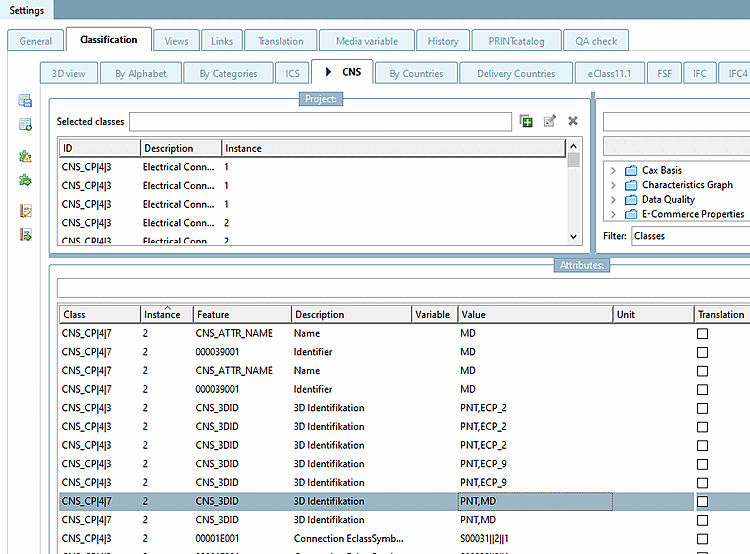
Task: Click the green plus add class icon
Action: click(527, 121)
